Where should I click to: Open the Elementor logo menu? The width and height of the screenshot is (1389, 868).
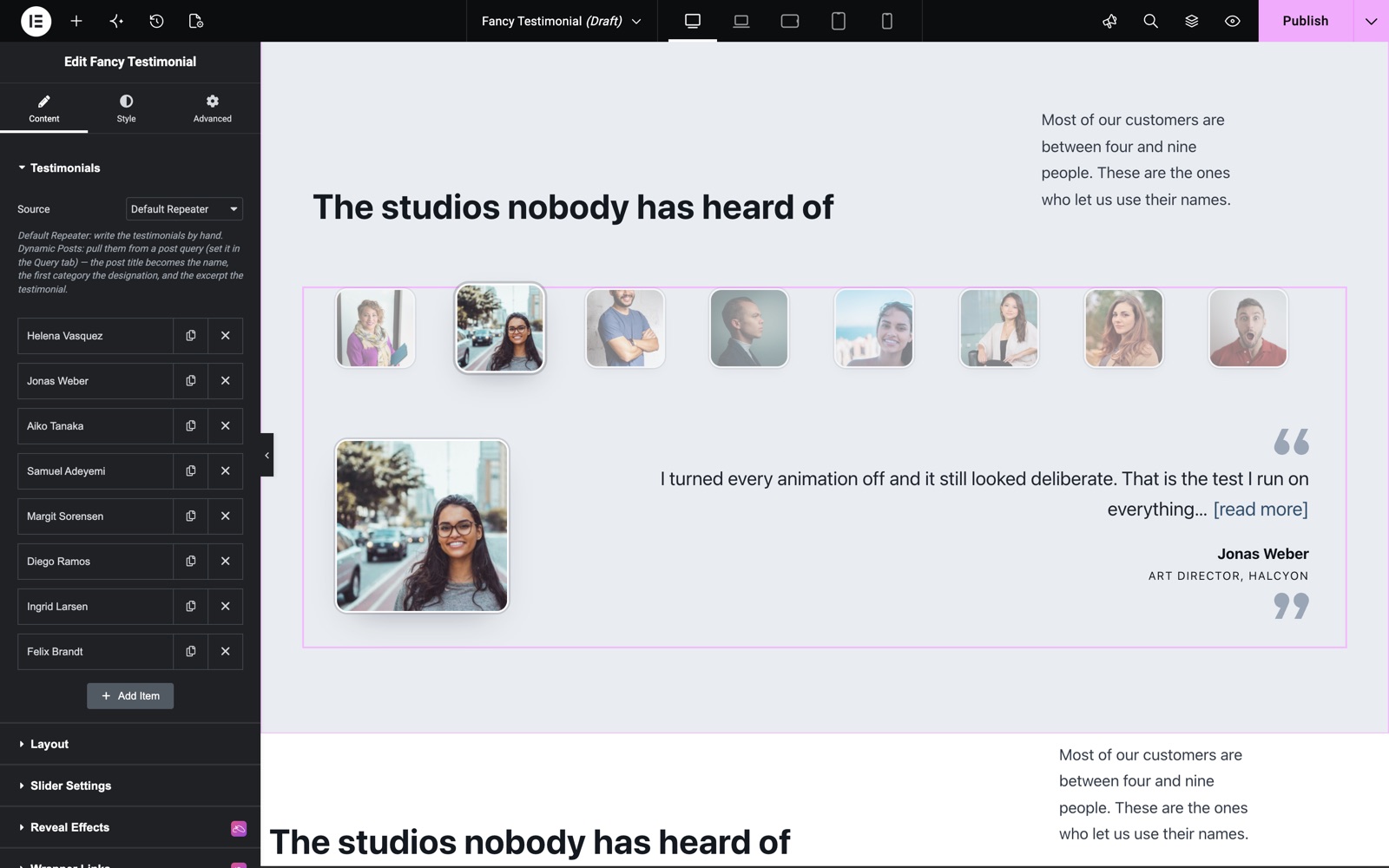(x=36, y=21)
